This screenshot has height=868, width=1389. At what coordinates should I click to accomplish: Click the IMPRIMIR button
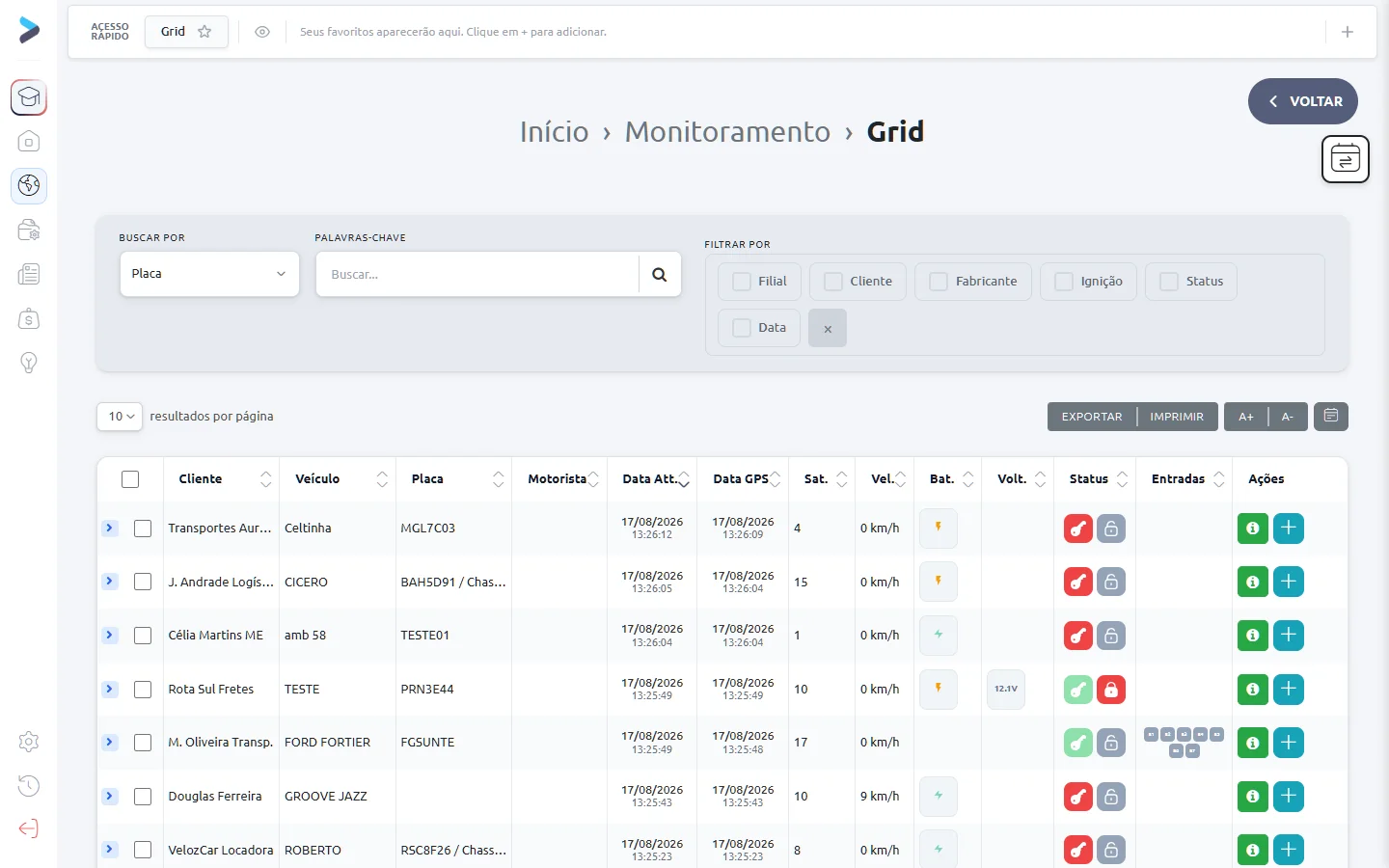pyautogui.click(x=1177, y=417)
